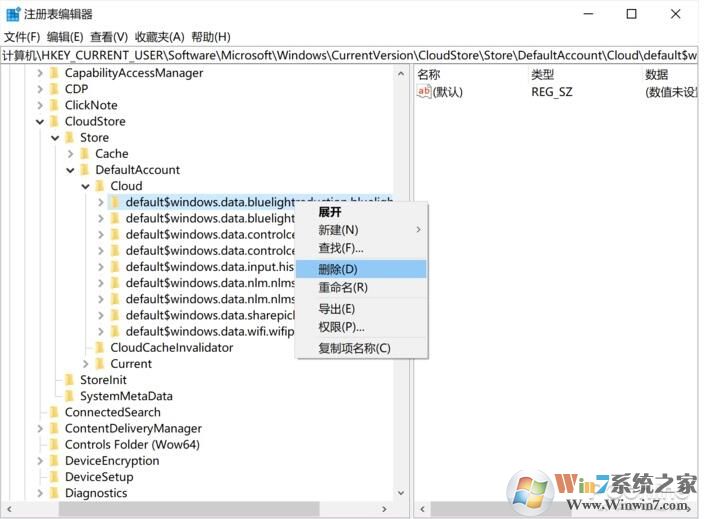Choose 权限(P)... in the context menu
This screenshot has height=519, width=704.
pyautogui.click(x=361, y=327)
